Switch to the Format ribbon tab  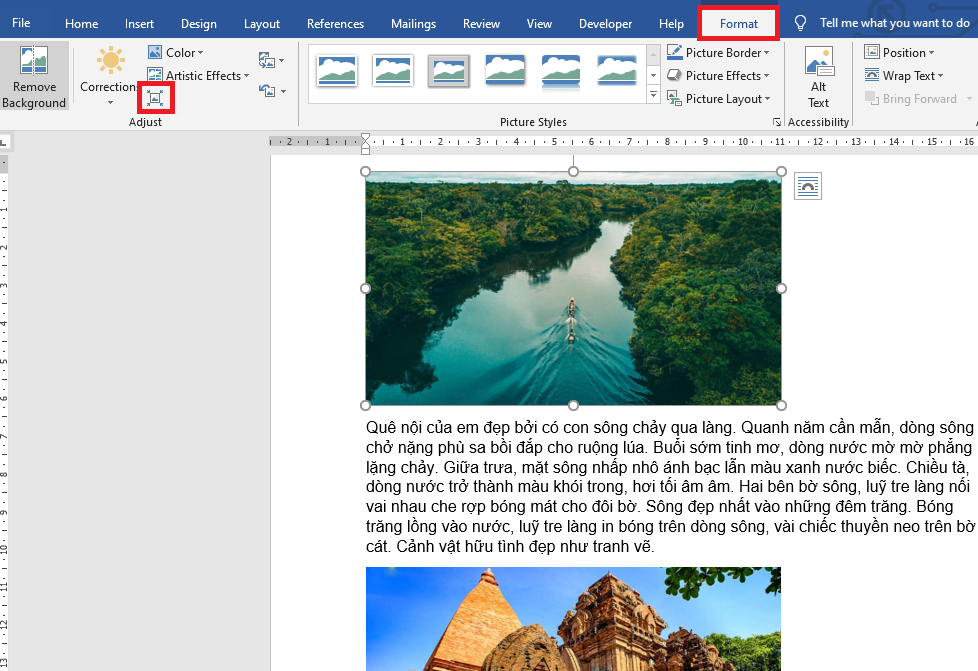pyautogui.click(x=738, y=22)
